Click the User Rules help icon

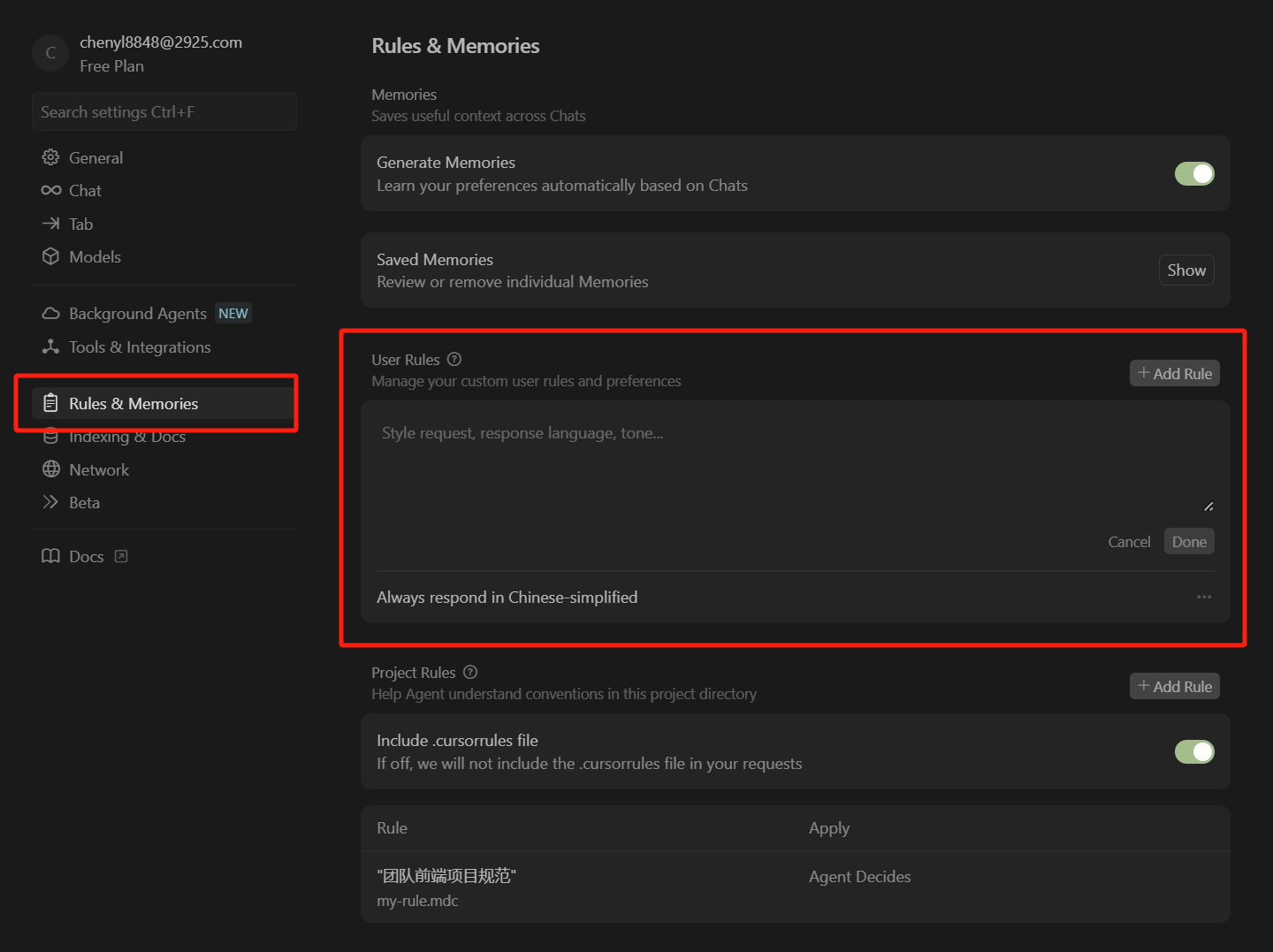(454, 359)
